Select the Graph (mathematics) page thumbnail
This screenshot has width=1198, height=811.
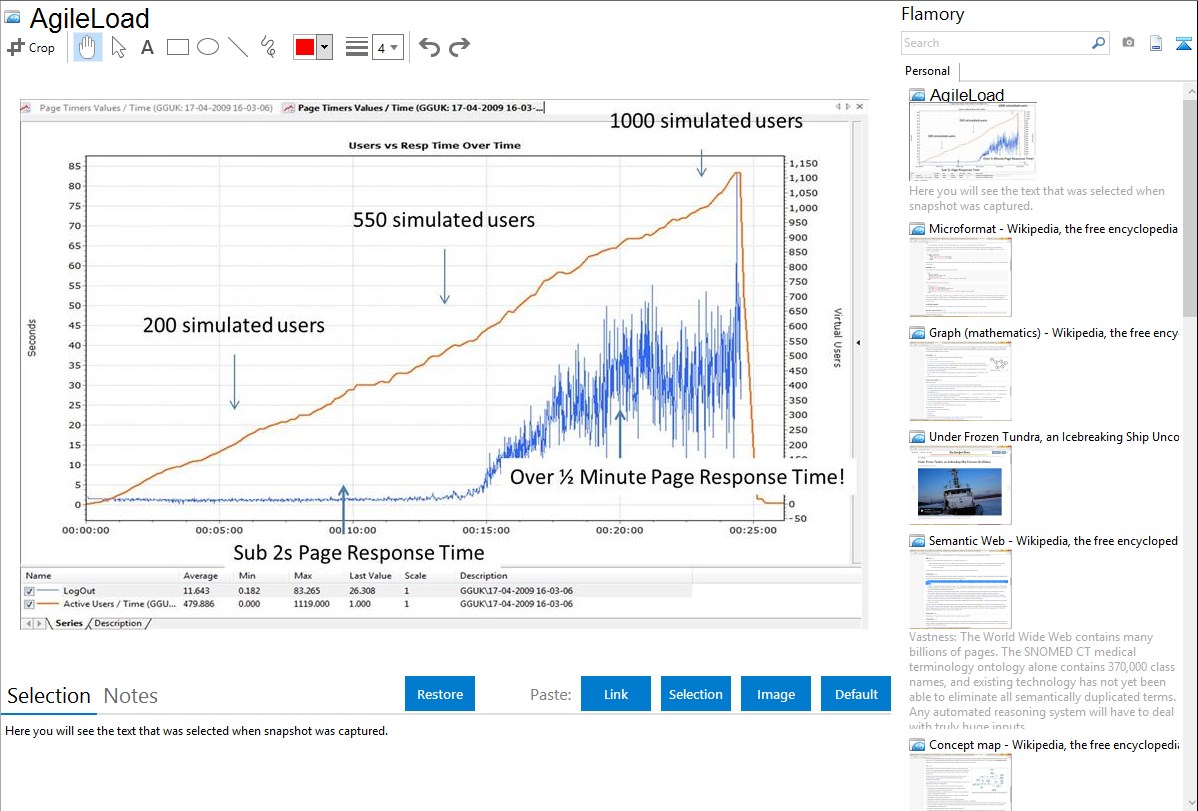point(960,381)
